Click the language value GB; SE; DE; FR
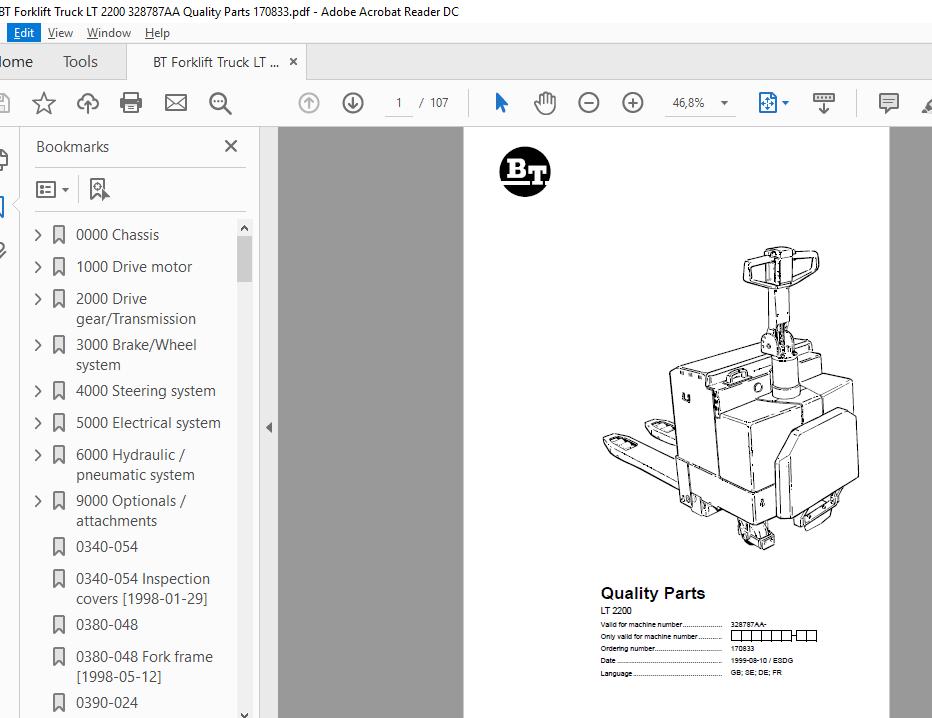The image size is (932, 718). pos(756,673)
